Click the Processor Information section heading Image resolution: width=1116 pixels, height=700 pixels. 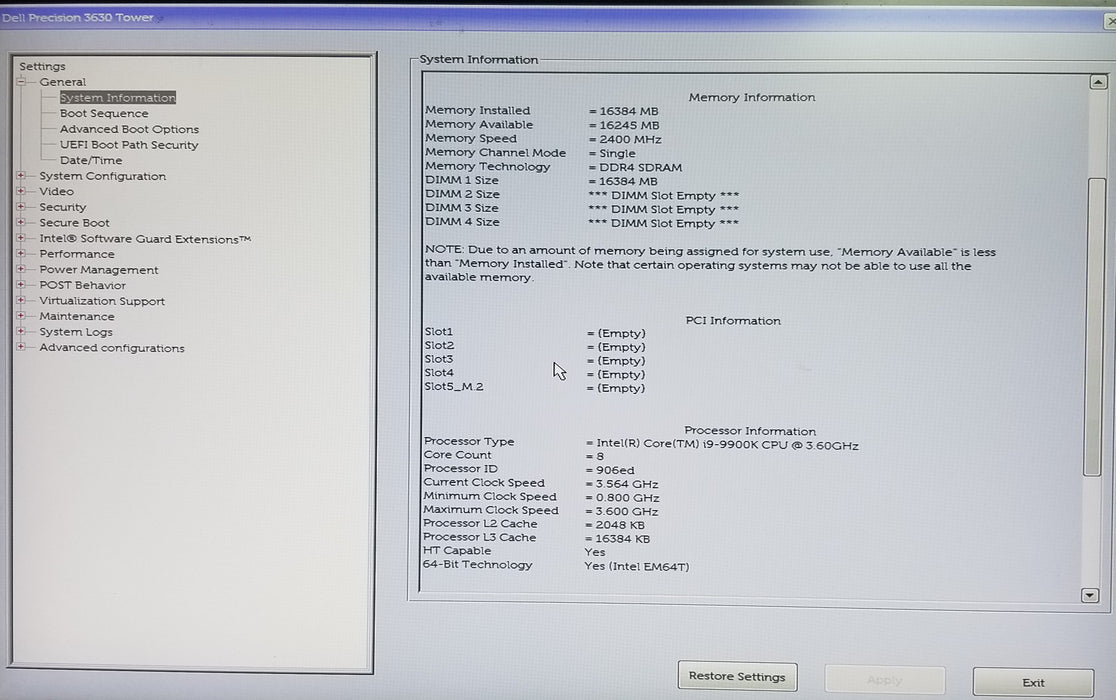(x=750, y=430)
